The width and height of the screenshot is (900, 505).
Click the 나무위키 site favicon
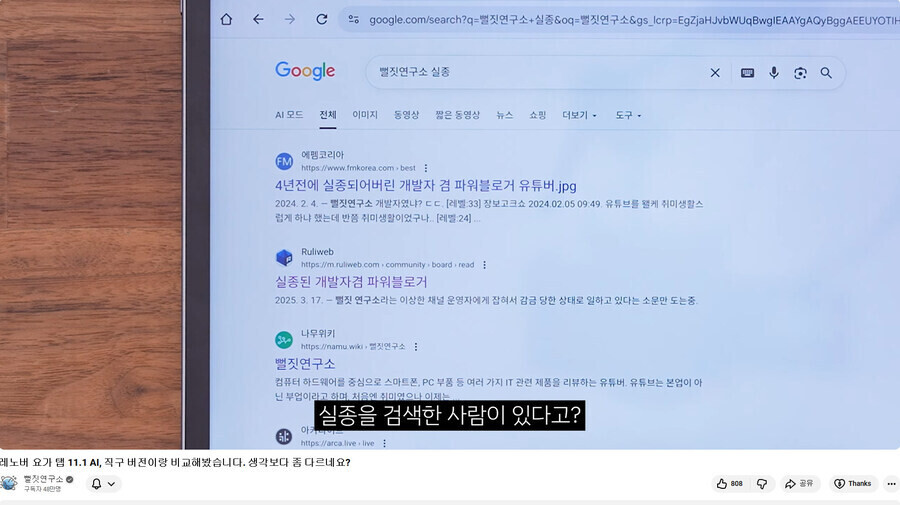click(284, 340)
